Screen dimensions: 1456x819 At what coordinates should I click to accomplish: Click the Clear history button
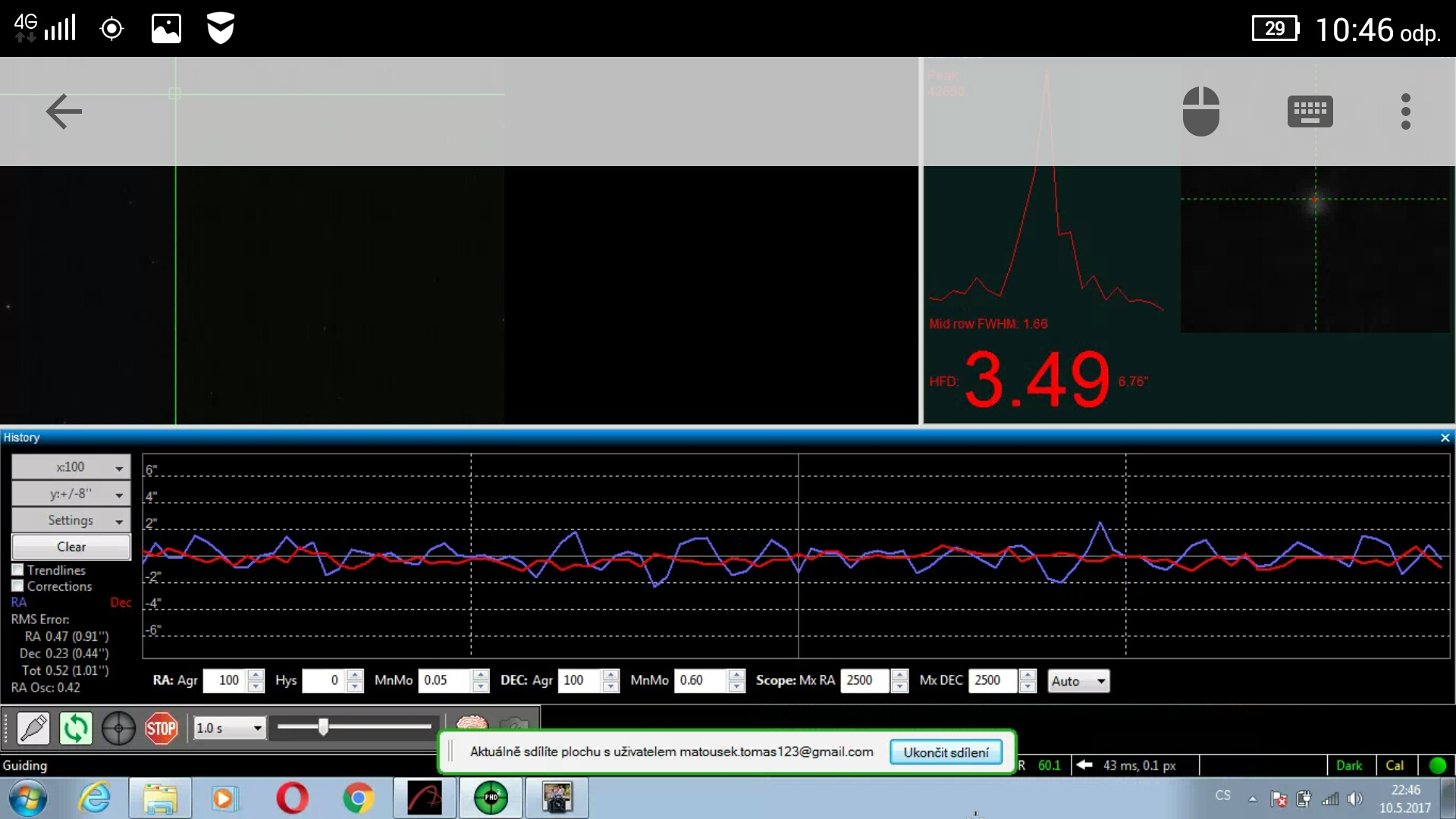click(x=71, y=546)
